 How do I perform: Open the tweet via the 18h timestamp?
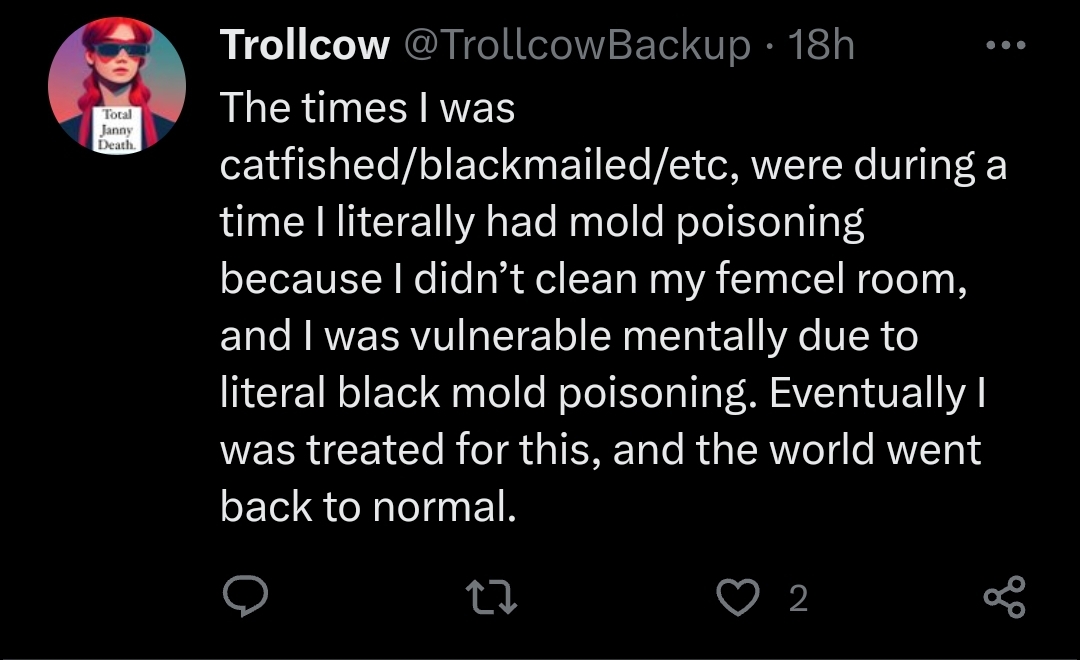821,46
